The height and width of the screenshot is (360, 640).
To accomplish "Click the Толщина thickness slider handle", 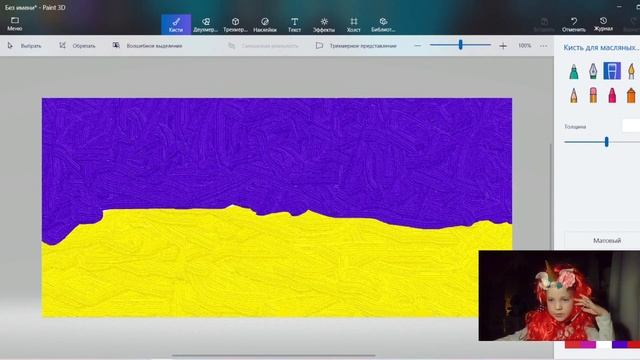I will point(607,142).
